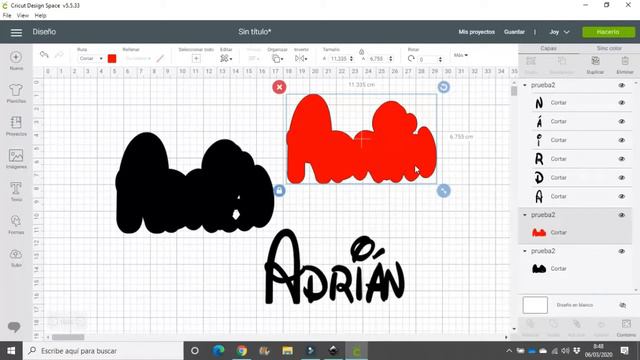Open the File menu
640x360 pixels.
click(x=7, y=16)
